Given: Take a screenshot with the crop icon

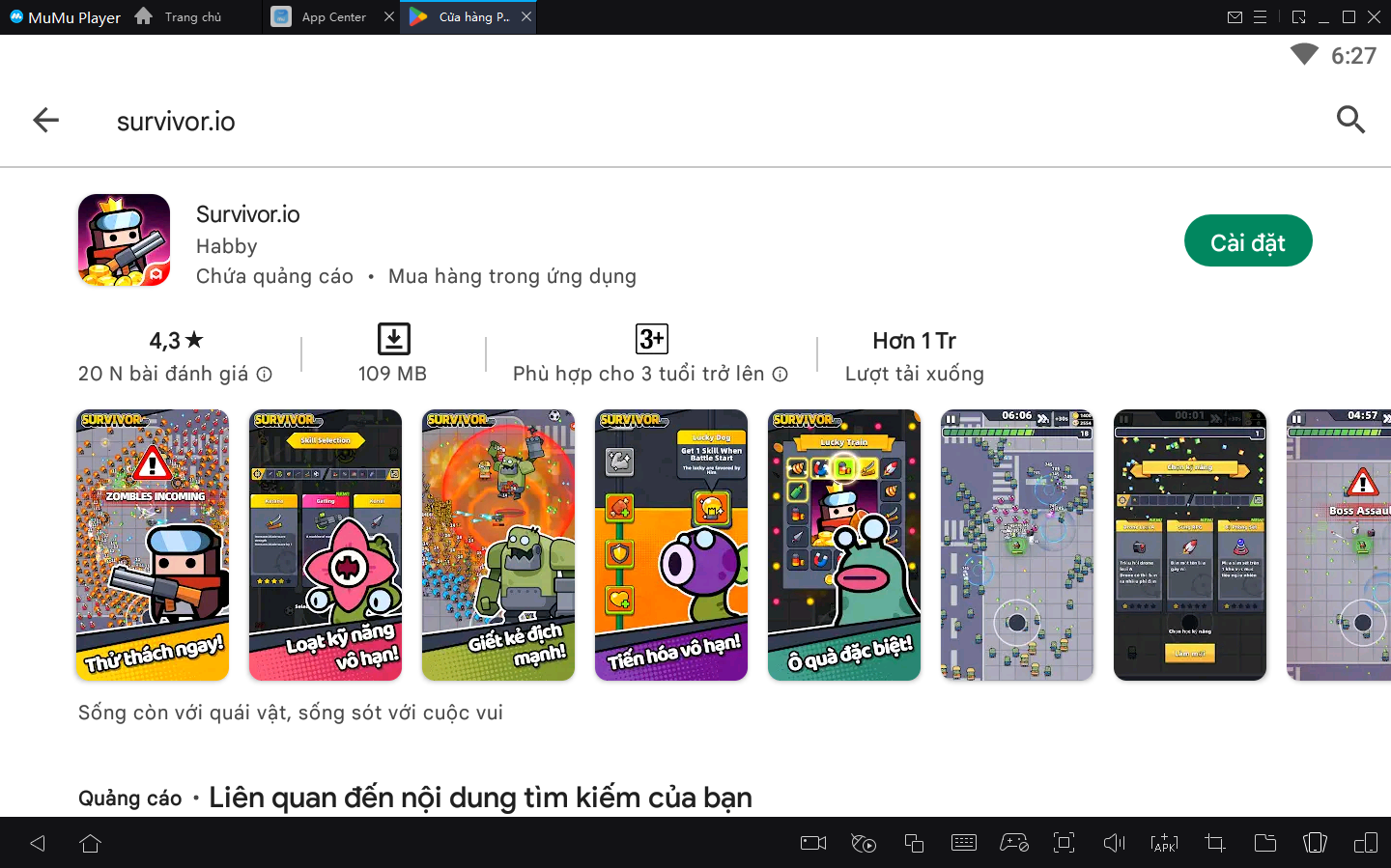Looking at the screenshot, I should 1215,843.
